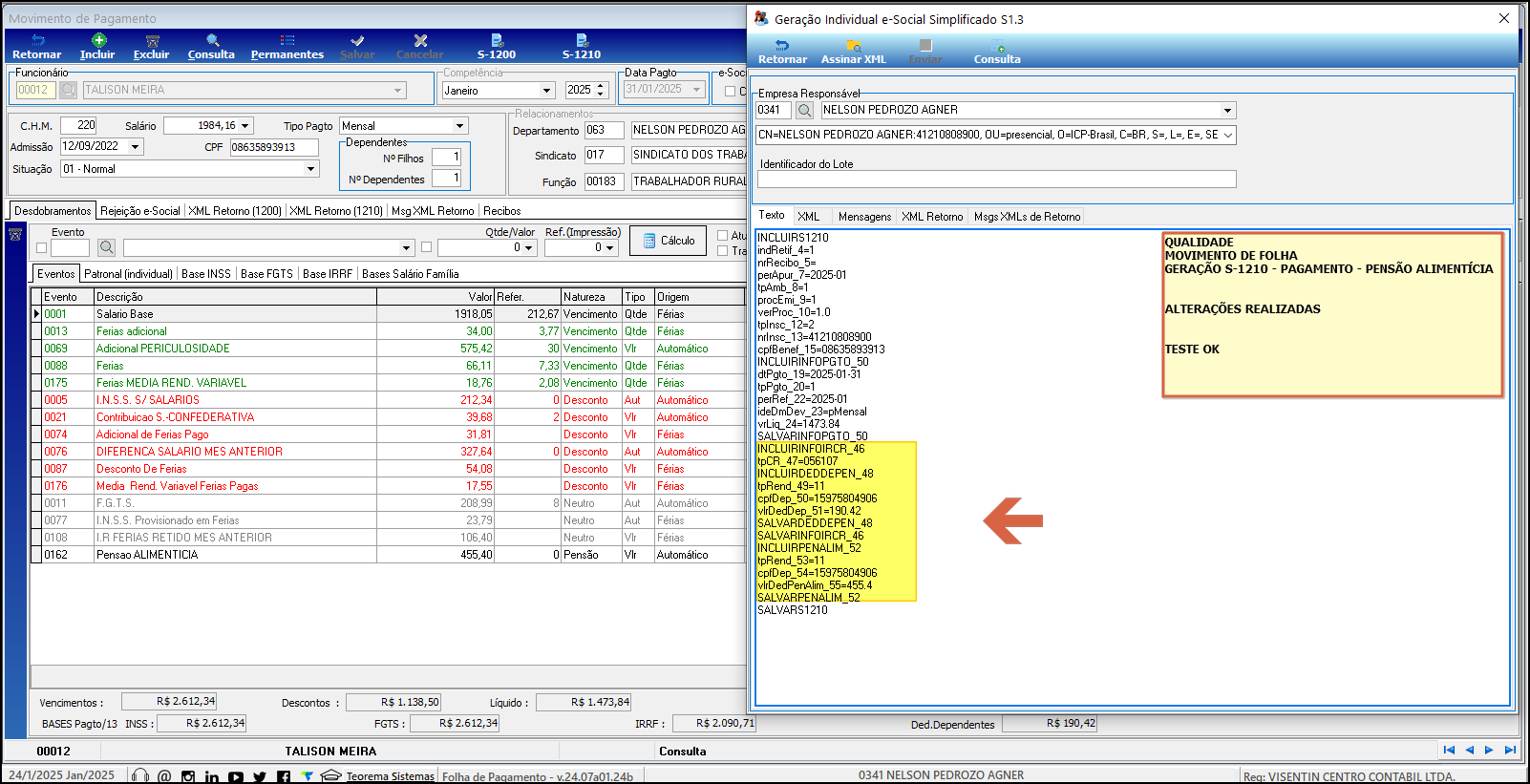Click the Evento lookup magnifier button

click(x=107, y=248)
